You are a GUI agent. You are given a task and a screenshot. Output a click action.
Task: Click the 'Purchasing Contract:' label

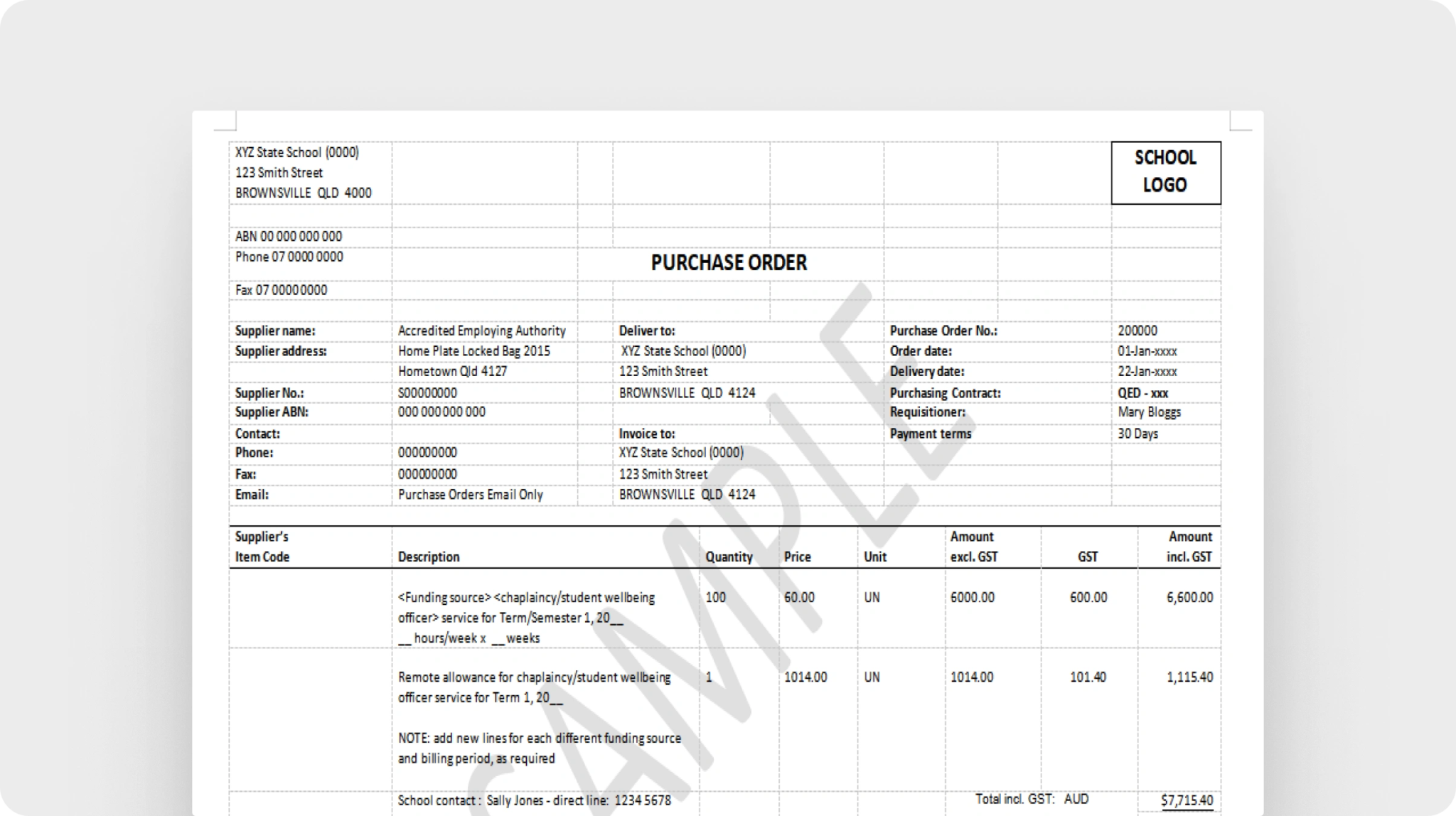[x=946, y=393]
